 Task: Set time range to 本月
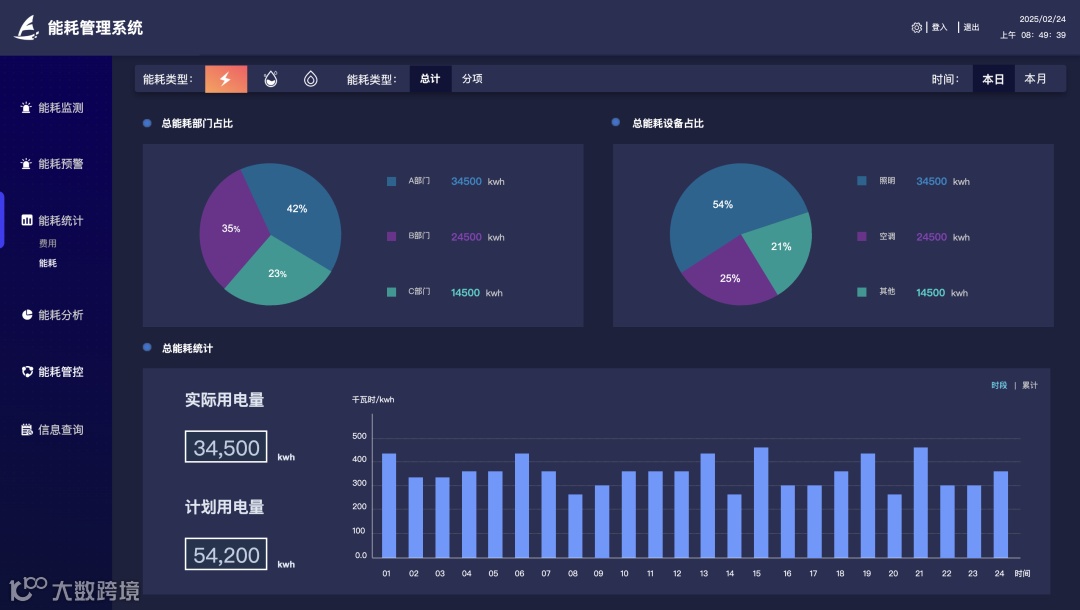click(1035, 79)
